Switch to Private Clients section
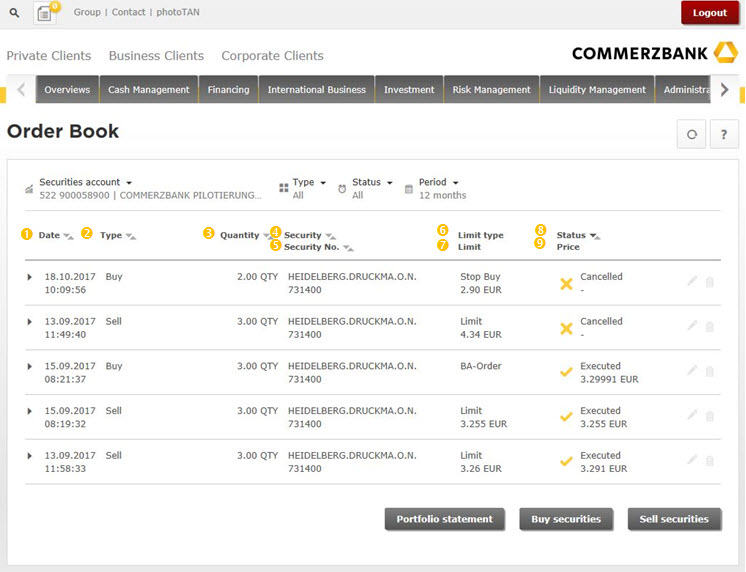Image resolution: width=746 pixels, height=572 pixels. 49,56
